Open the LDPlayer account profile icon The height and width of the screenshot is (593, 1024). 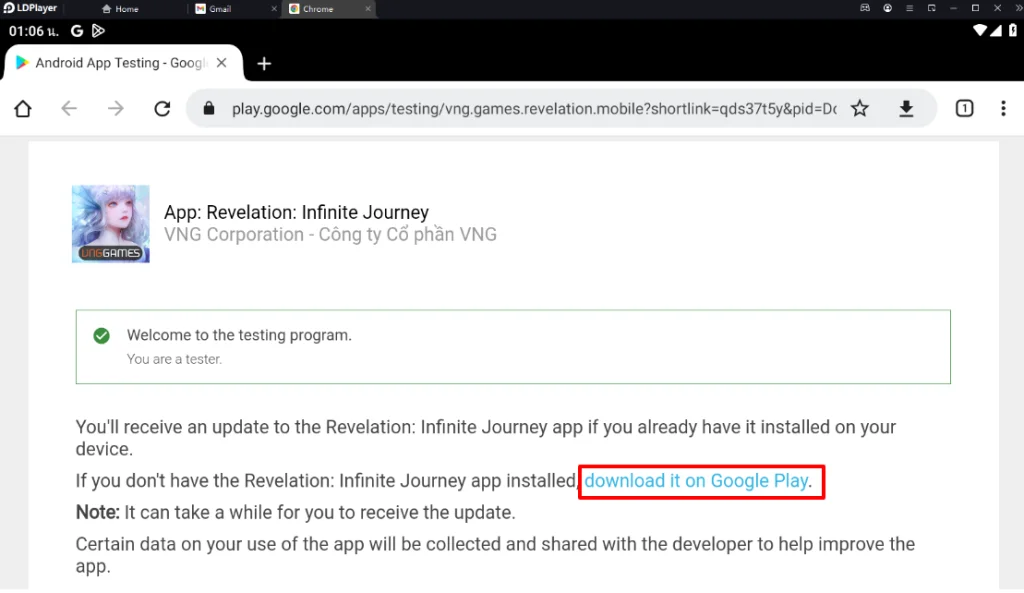[888, 8]
